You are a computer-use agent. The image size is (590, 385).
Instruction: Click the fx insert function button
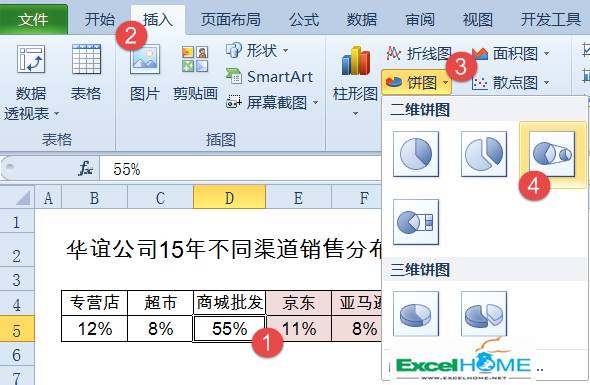click(86, 169)
